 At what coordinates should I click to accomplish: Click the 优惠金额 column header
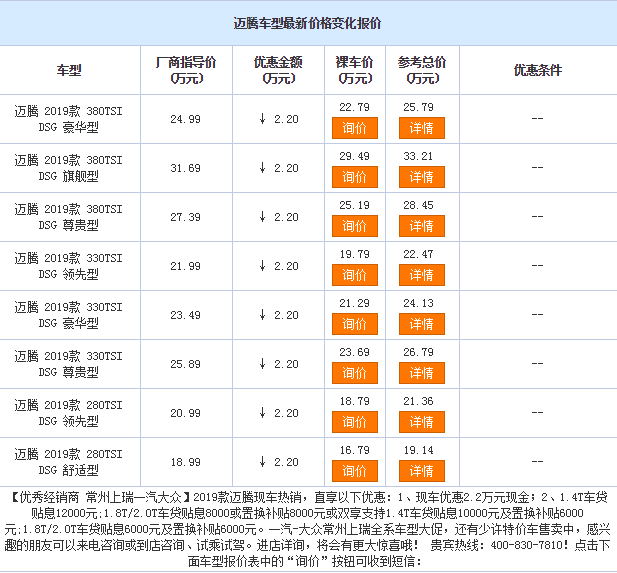point(278,70)
